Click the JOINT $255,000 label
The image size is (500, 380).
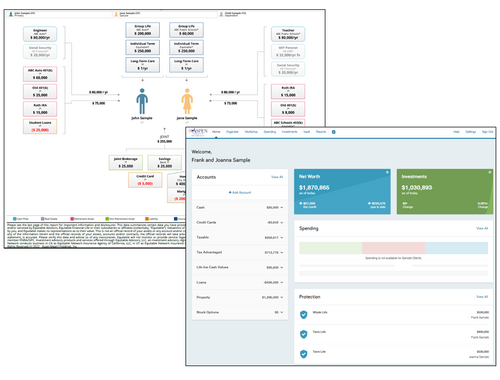pos(165,139)
